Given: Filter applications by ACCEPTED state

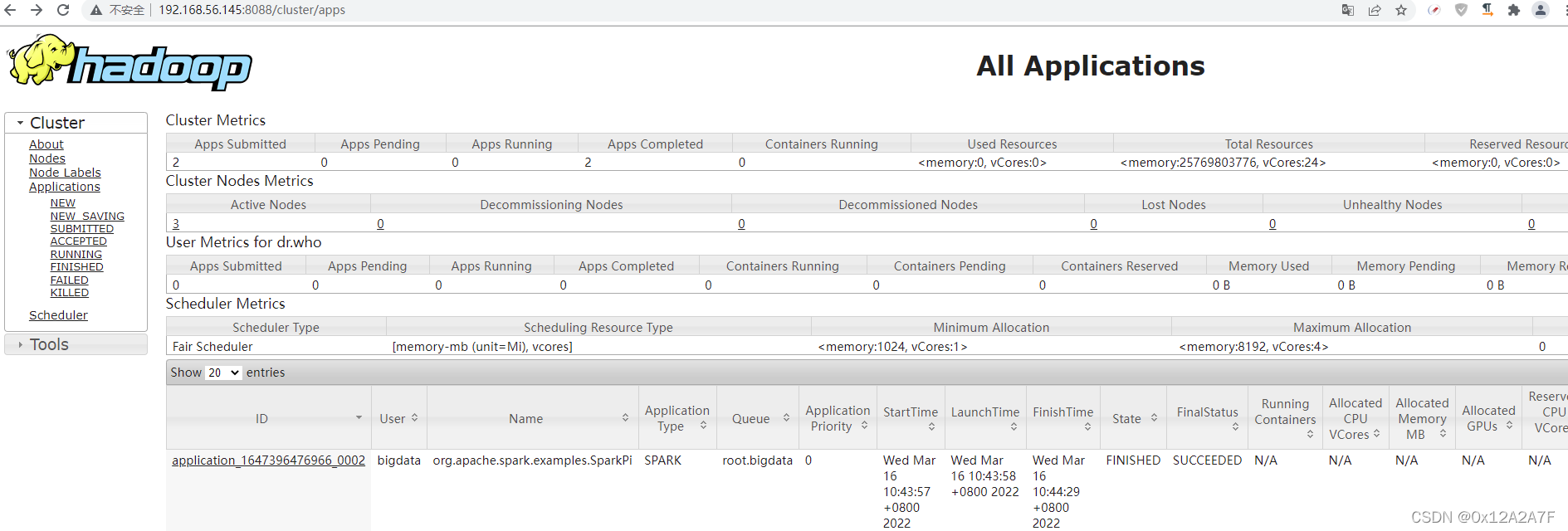Looking at the screenshot, I should (x=78, y=241).
